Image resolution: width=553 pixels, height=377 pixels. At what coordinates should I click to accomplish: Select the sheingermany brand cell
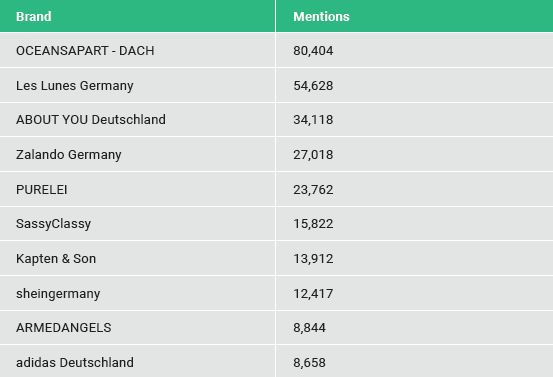tap(137, 293)
